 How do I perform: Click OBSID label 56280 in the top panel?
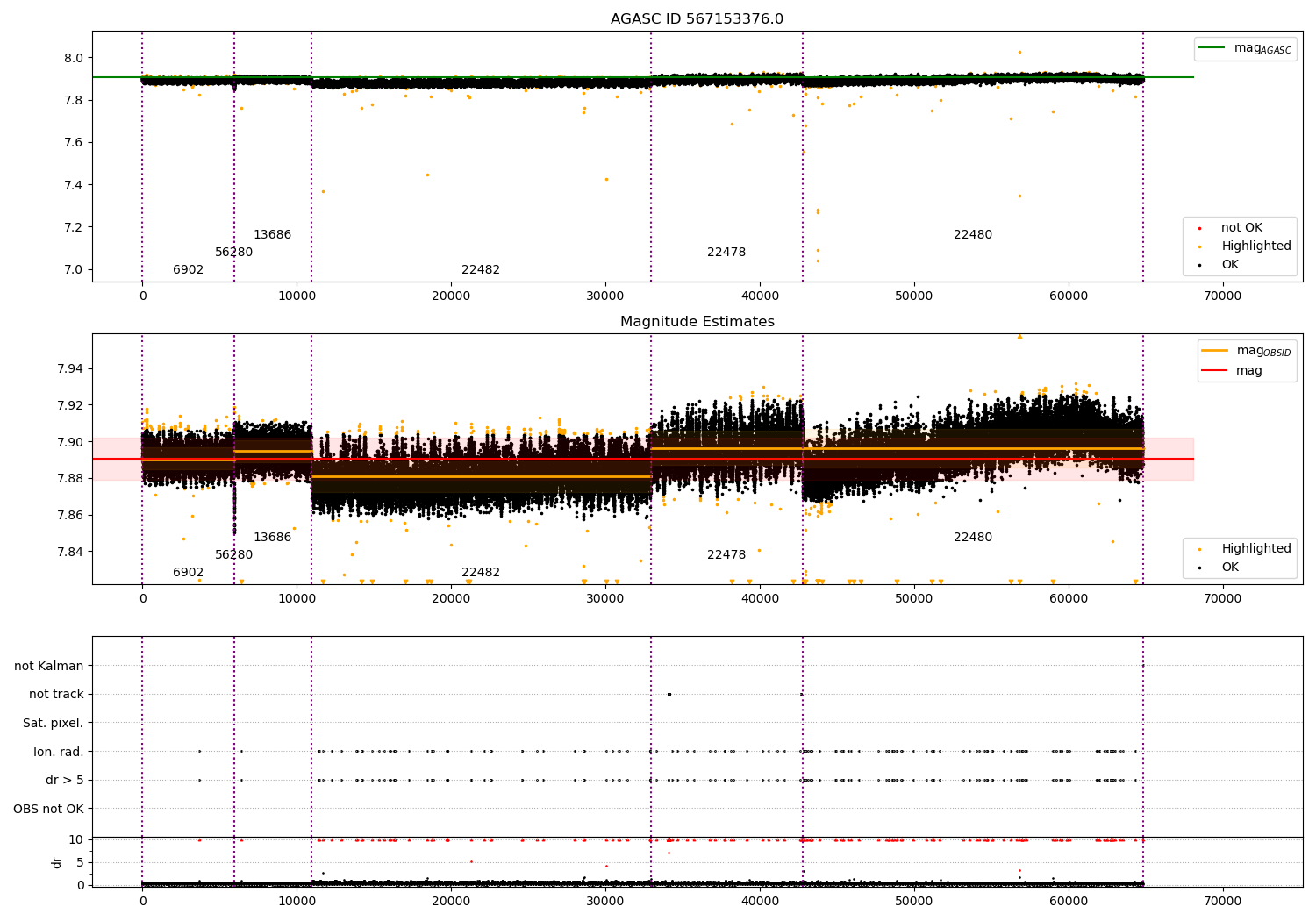point(234,253)
